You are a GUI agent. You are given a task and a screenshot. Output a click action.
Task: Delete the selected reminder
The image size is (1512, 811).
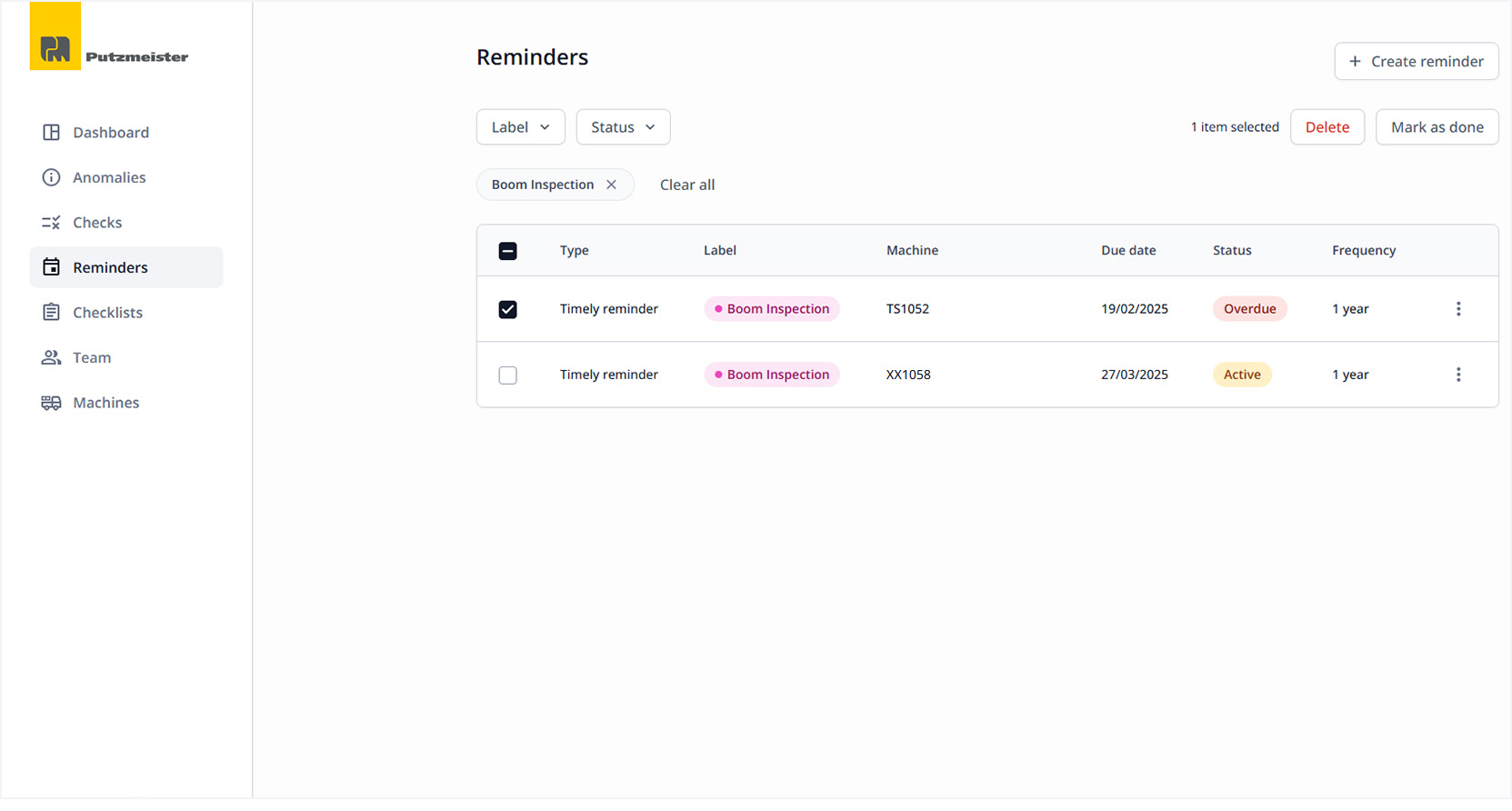(x=1327, y=127)
